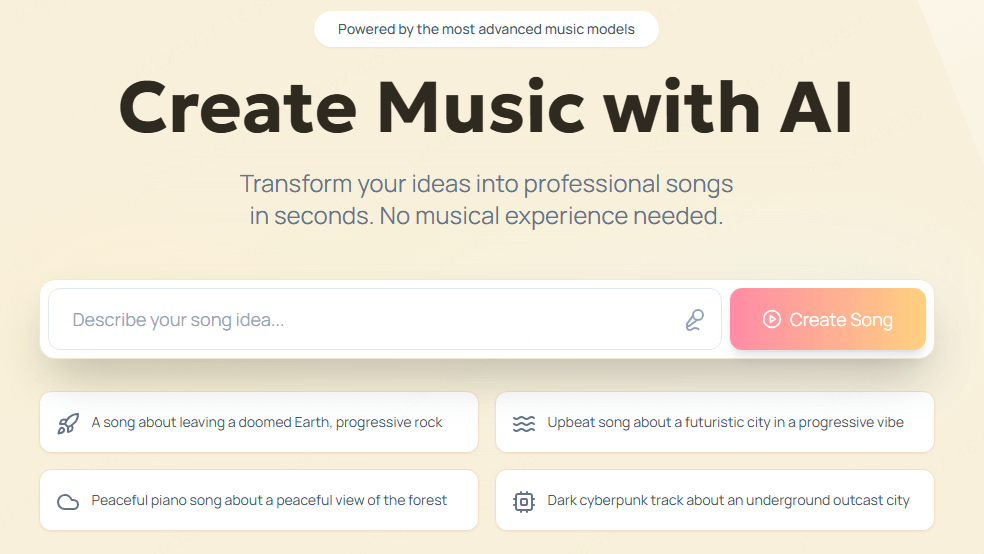Pick the peaceful piano forest prompt
This screenshot has width=984, height=554.
click(269, 500)
